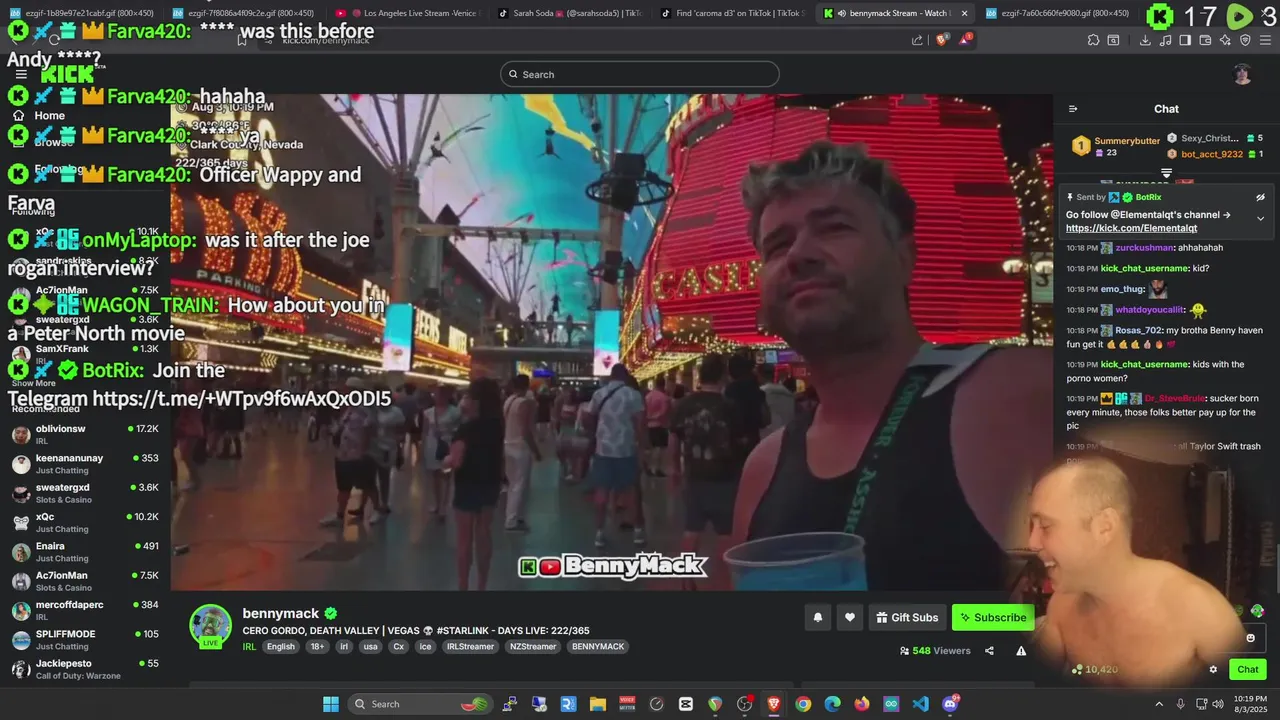Image resolution: width=1280 pixels, height=720 pixels.
Task: Open the Gift Subs button
Action: pyautogui.click(x=907, y=617)
